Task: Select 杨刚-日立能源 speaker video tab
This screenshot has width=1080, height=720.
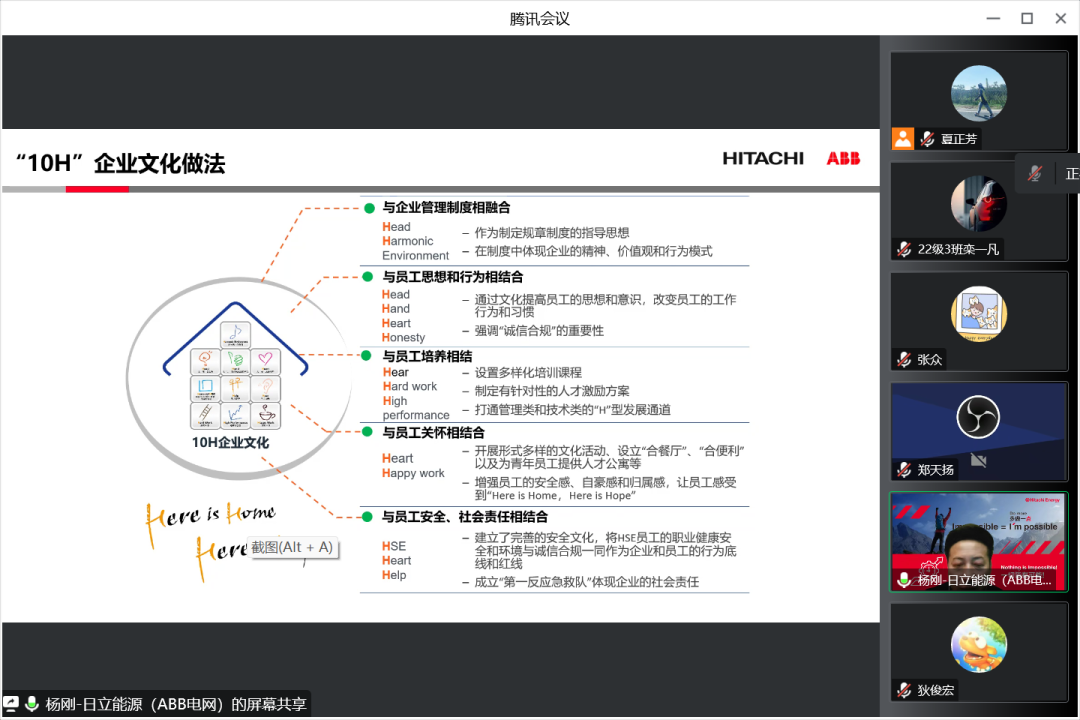Action: (978, 540)
